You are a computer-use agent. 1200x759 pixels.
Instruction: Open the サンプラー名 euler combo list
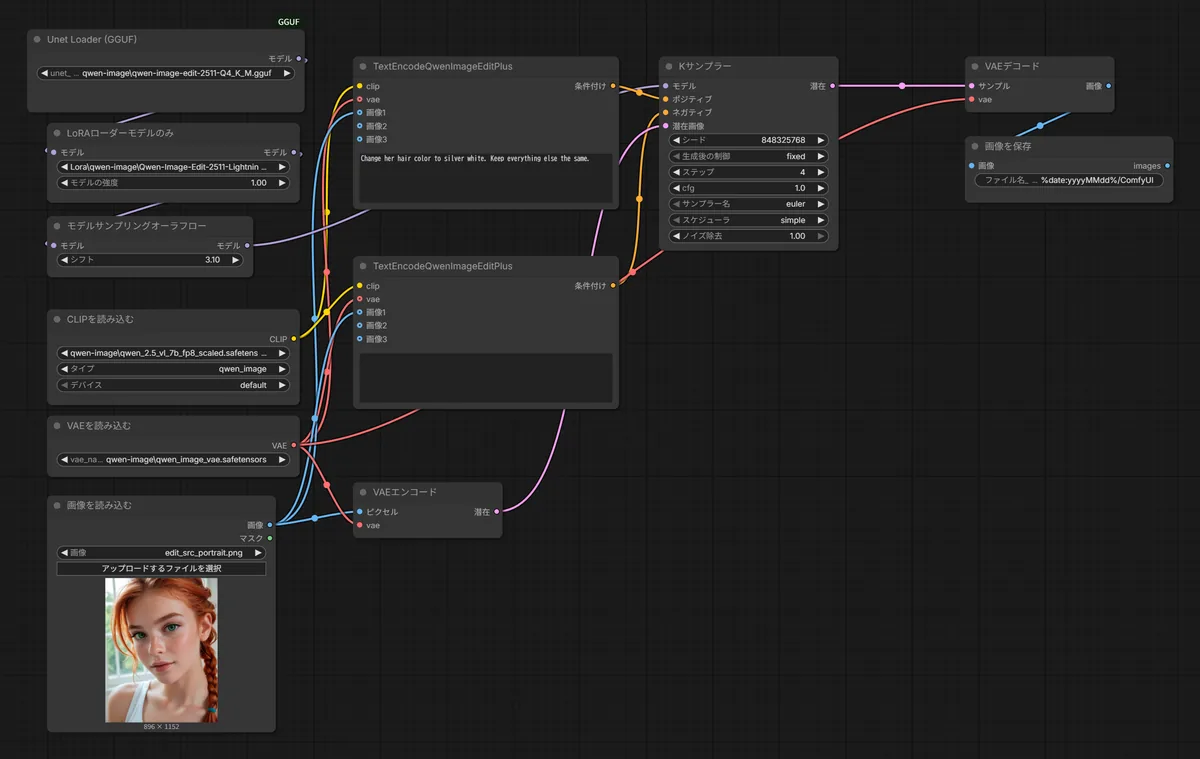pos(749,204)
